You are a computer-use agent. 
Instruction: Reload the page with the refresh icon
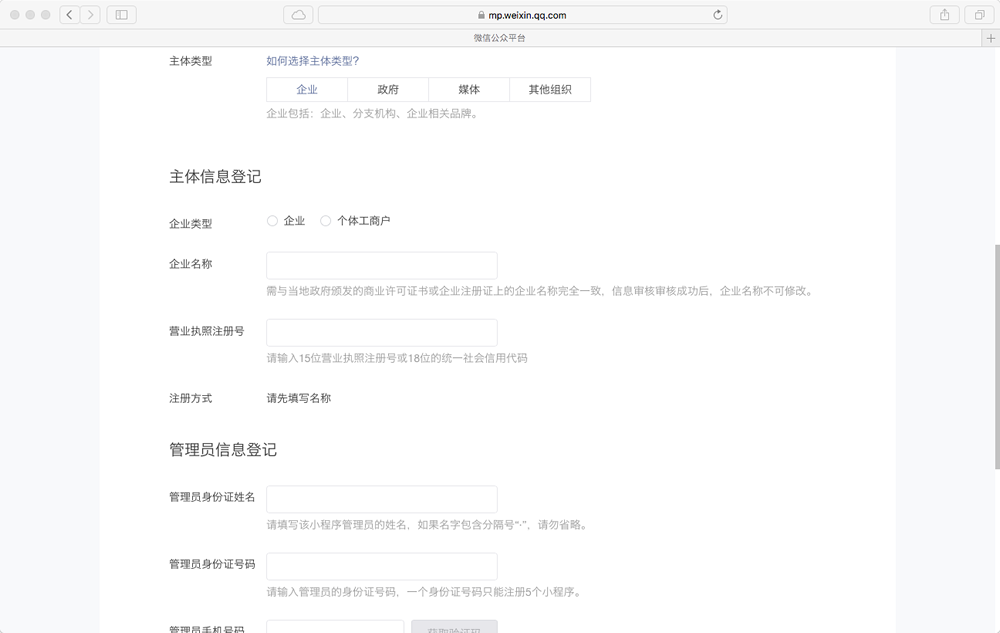point(717,15)
